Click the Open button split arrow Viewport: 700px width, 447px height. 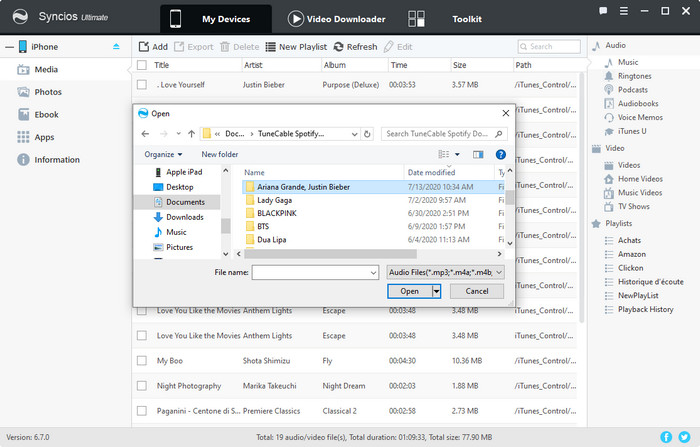pos(436,292)
